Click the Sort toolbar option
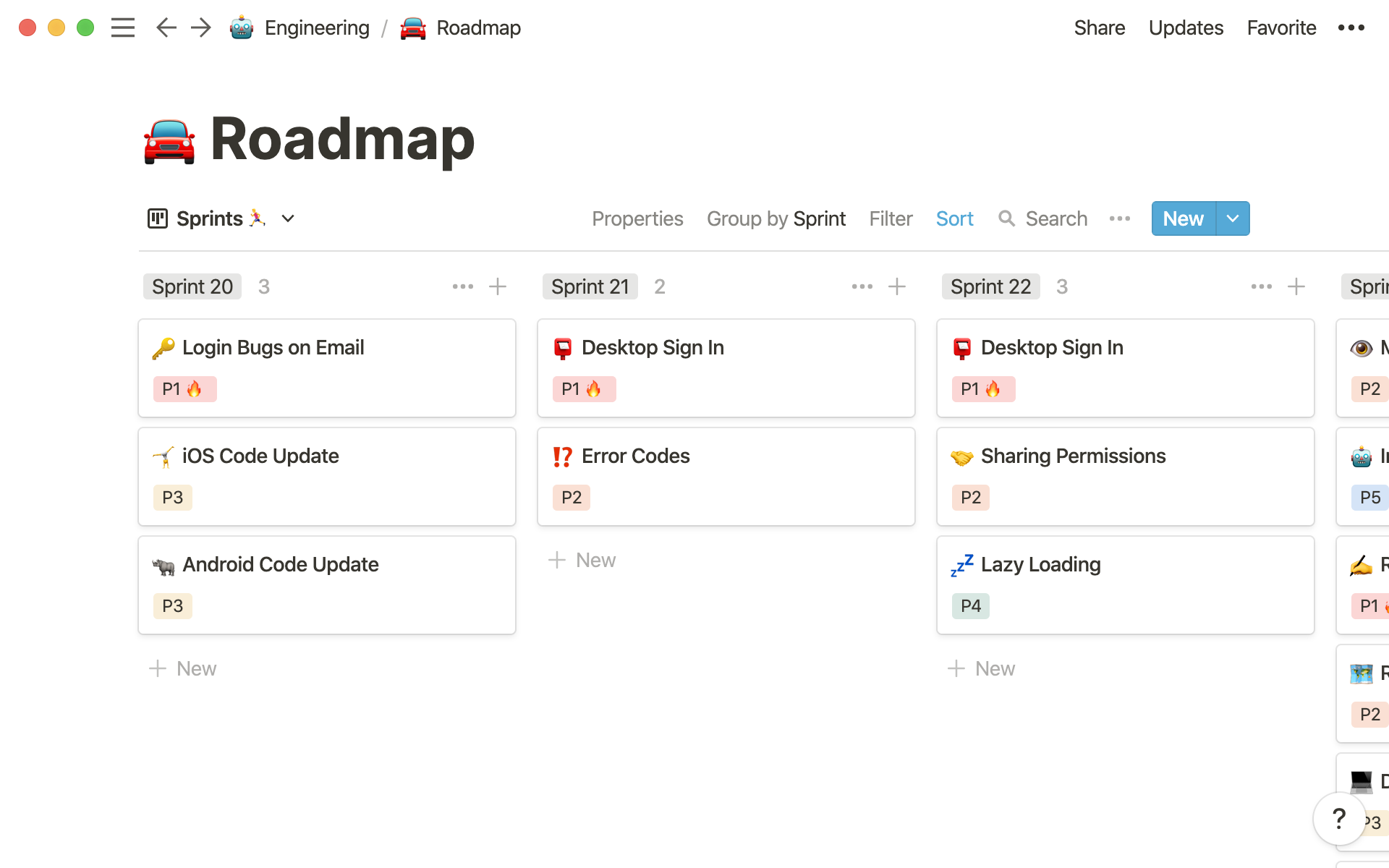Screen dimensions: 1389x868 click(x=954, y=218)
